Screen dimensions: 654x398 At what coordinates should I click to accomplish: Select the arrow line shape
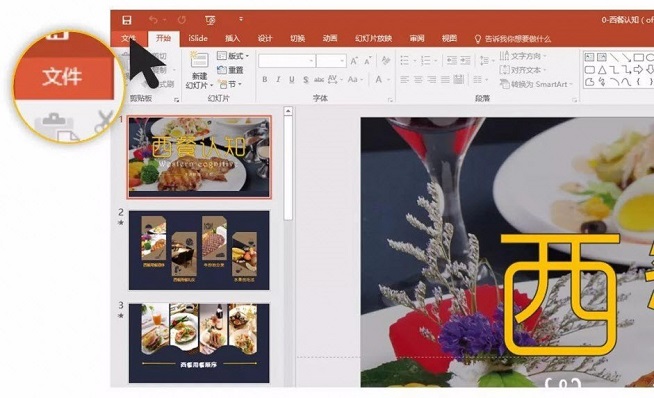(626, 57)
